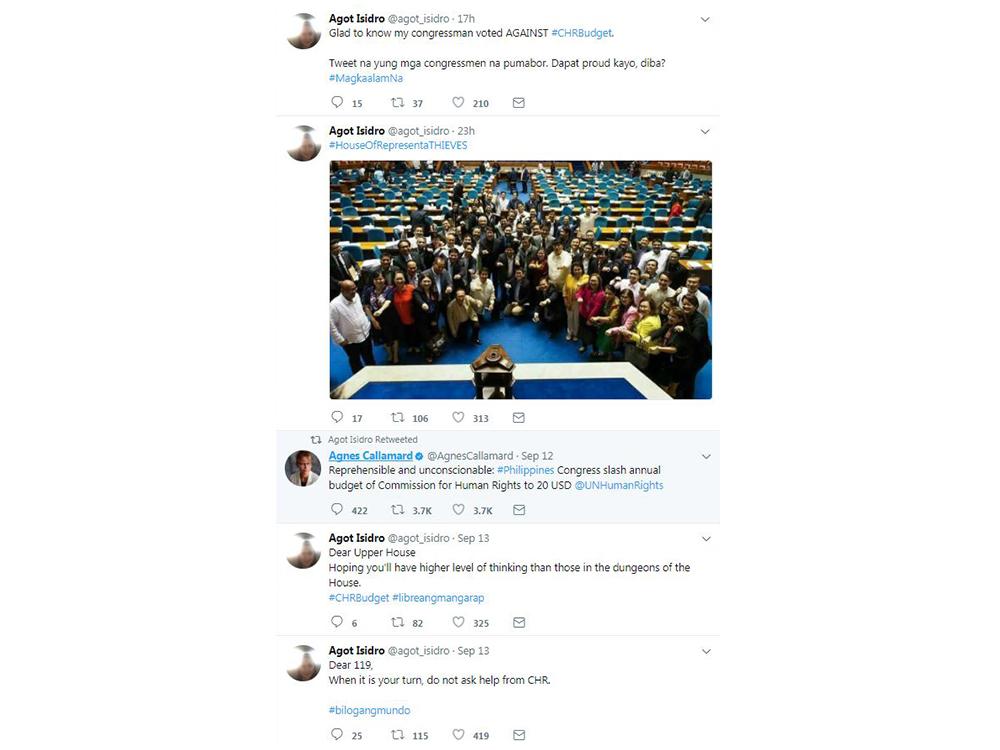The height and width of the screenshot is (750, 1000).
Task: View the House of Representatives group photo
Action: pos(520,280)
